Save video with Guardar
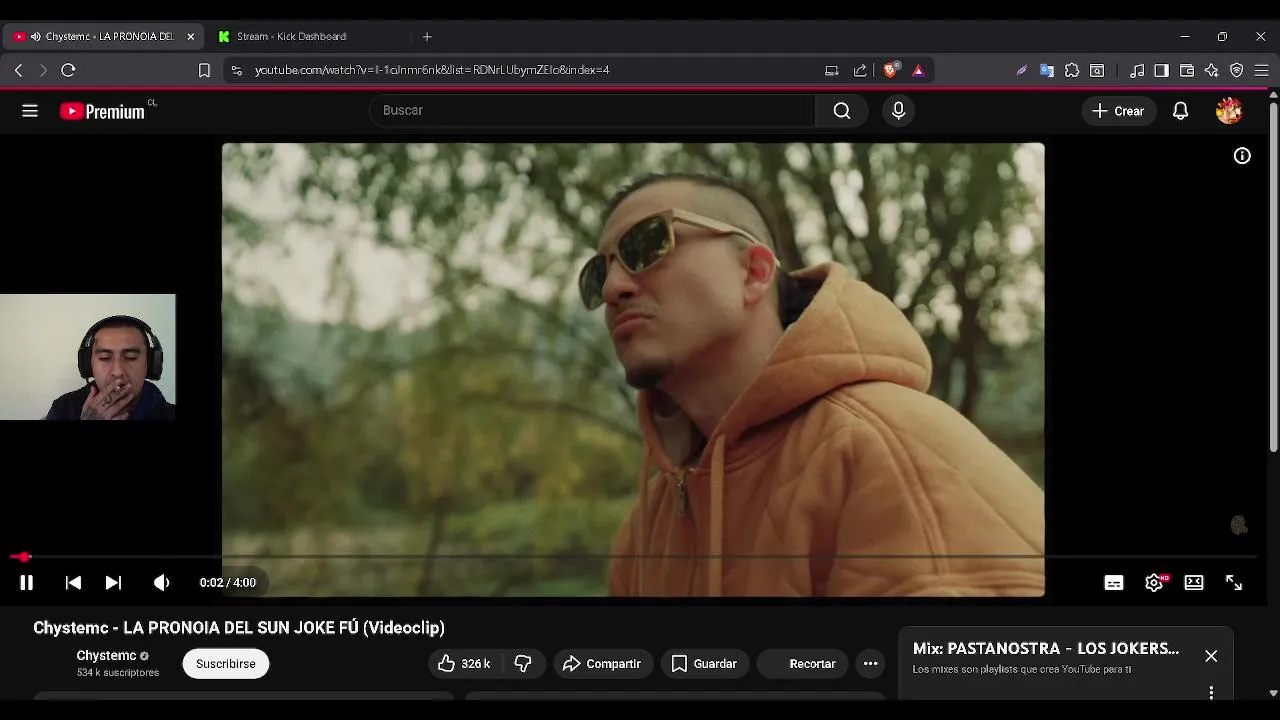 coord(704,664)
